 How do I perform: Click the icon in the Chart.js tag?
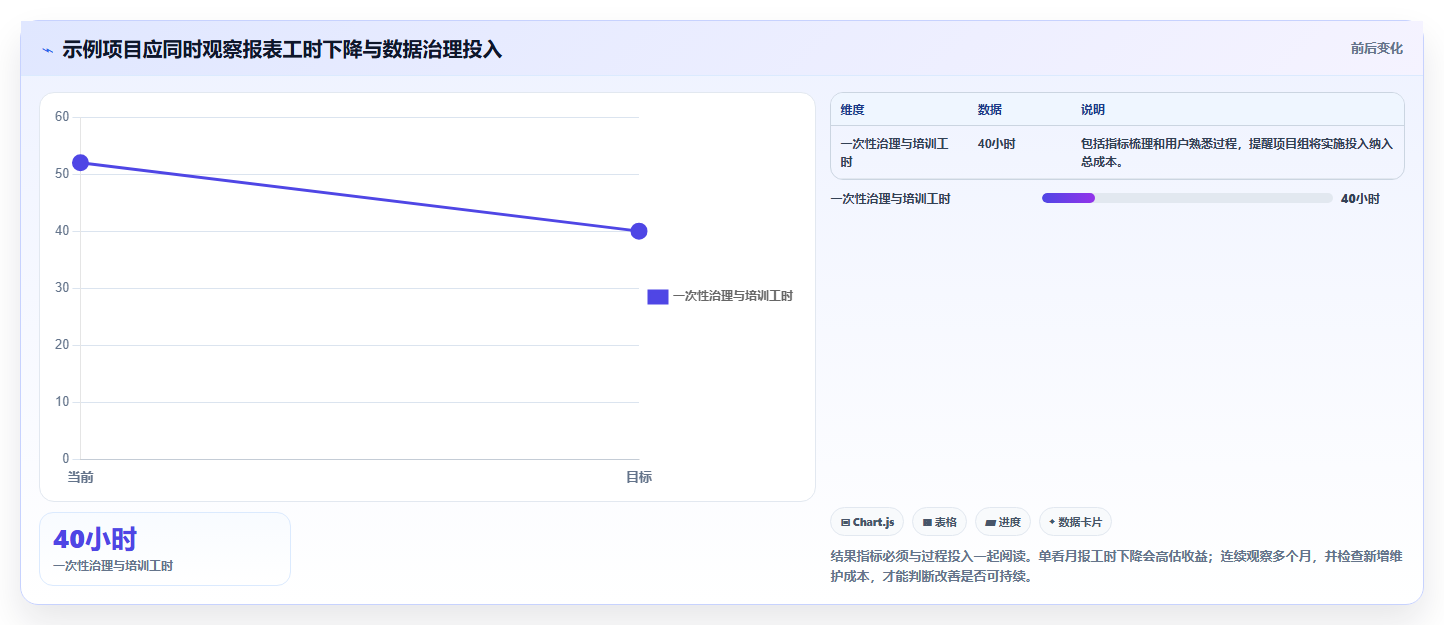(846, 522)
